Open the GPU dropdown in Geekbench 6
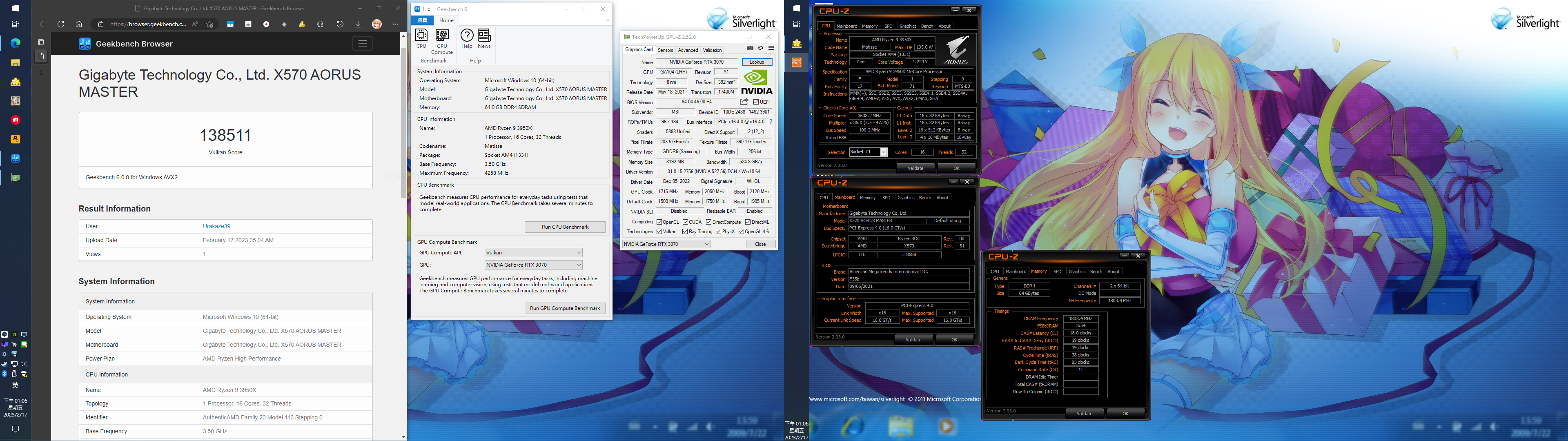 [533, 265]
